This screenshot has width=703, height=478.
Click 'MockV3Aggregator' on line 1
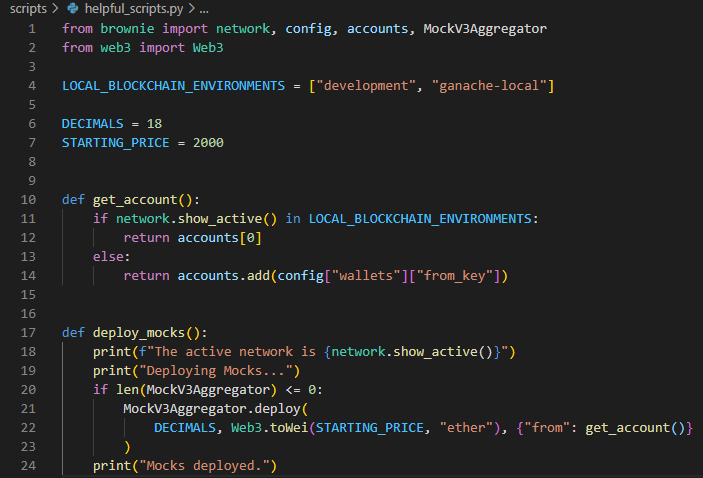click(x=485, y=29)
